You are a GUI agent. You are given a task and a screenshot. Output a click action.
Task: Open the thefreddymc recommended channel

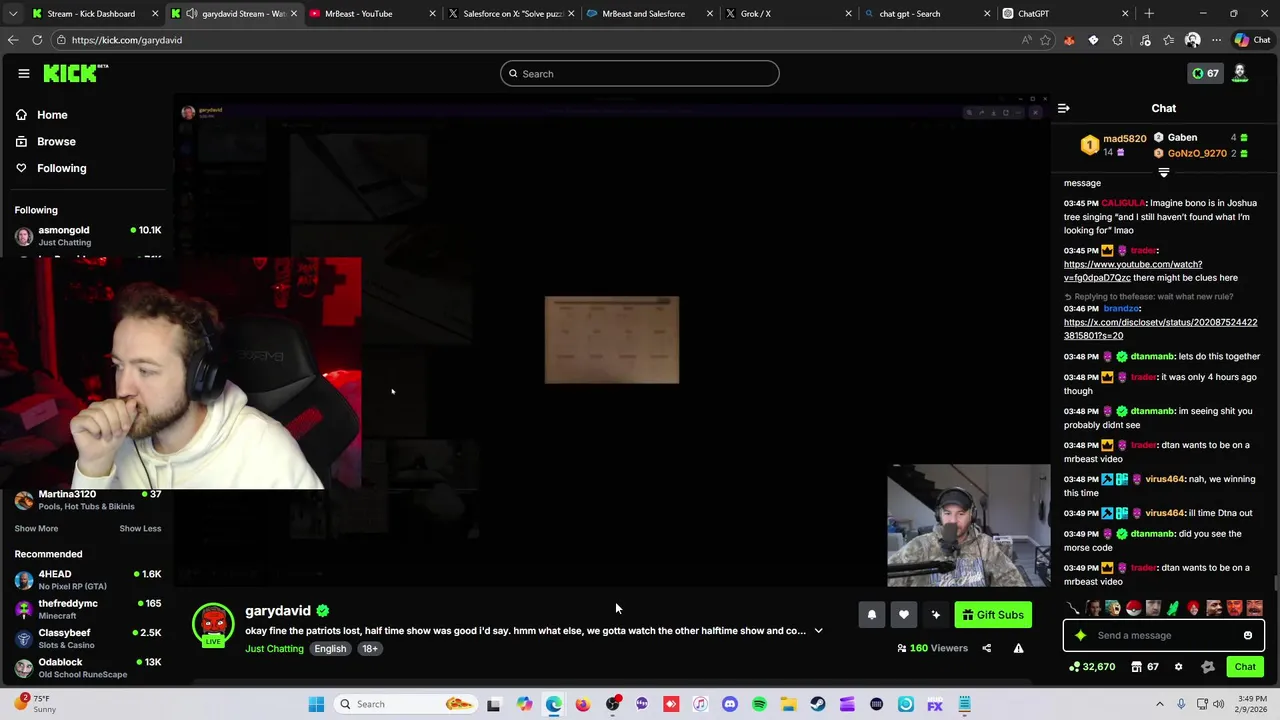tap(88, 609)
